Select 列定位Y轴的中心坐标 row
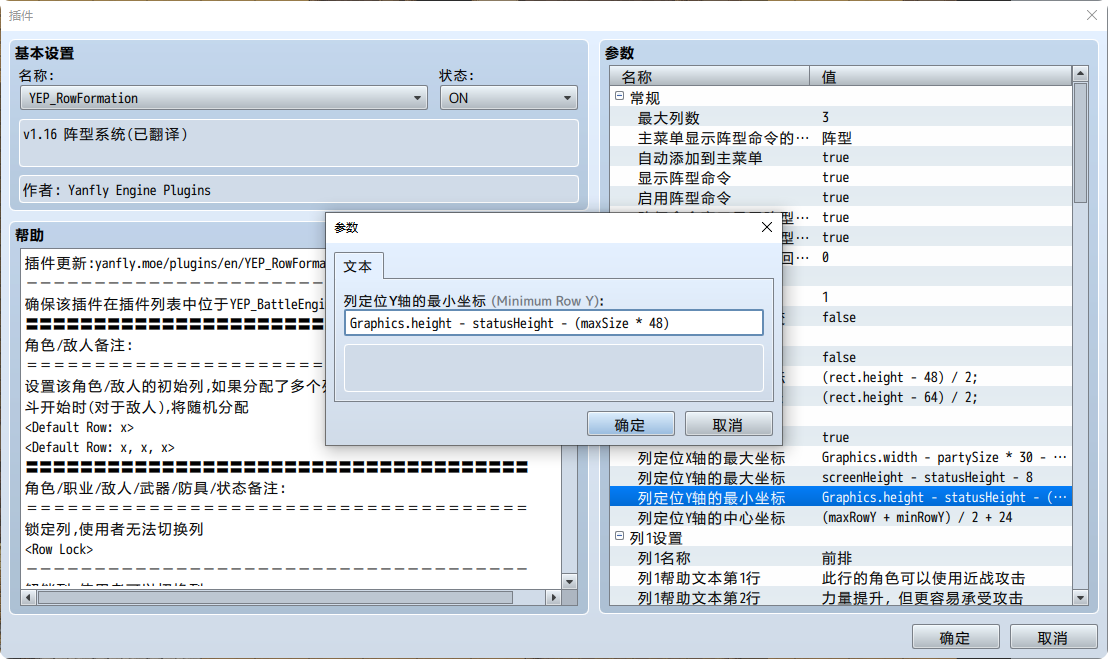The height and width of the screenshot is (659, 1108). [x=841, y=518]
